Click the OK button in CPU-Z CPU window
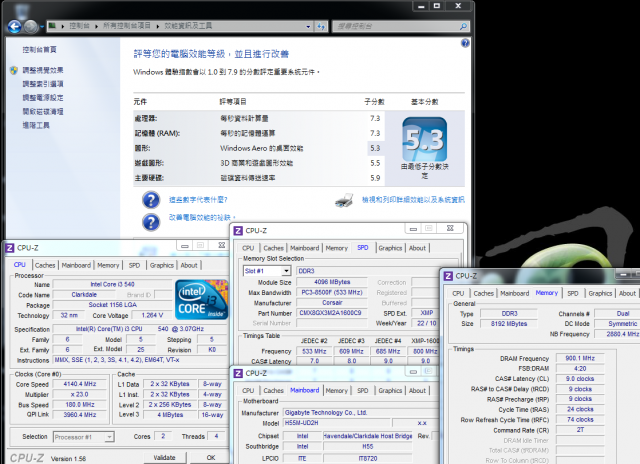The width and height of the screenshot is (640, 464). point(211,458)
